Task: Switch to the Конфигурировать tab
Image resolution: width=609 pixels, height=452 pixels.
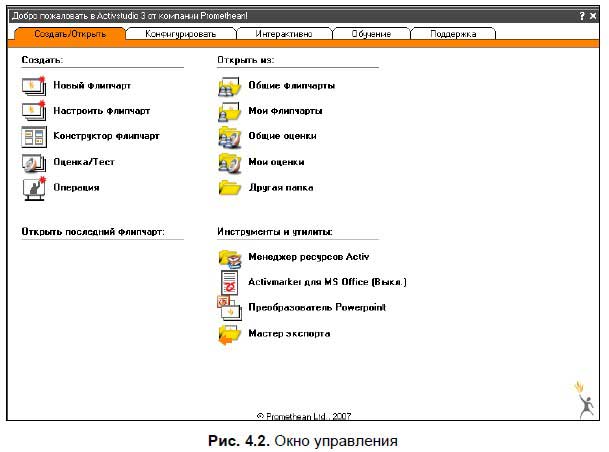Action: [181, 34]
